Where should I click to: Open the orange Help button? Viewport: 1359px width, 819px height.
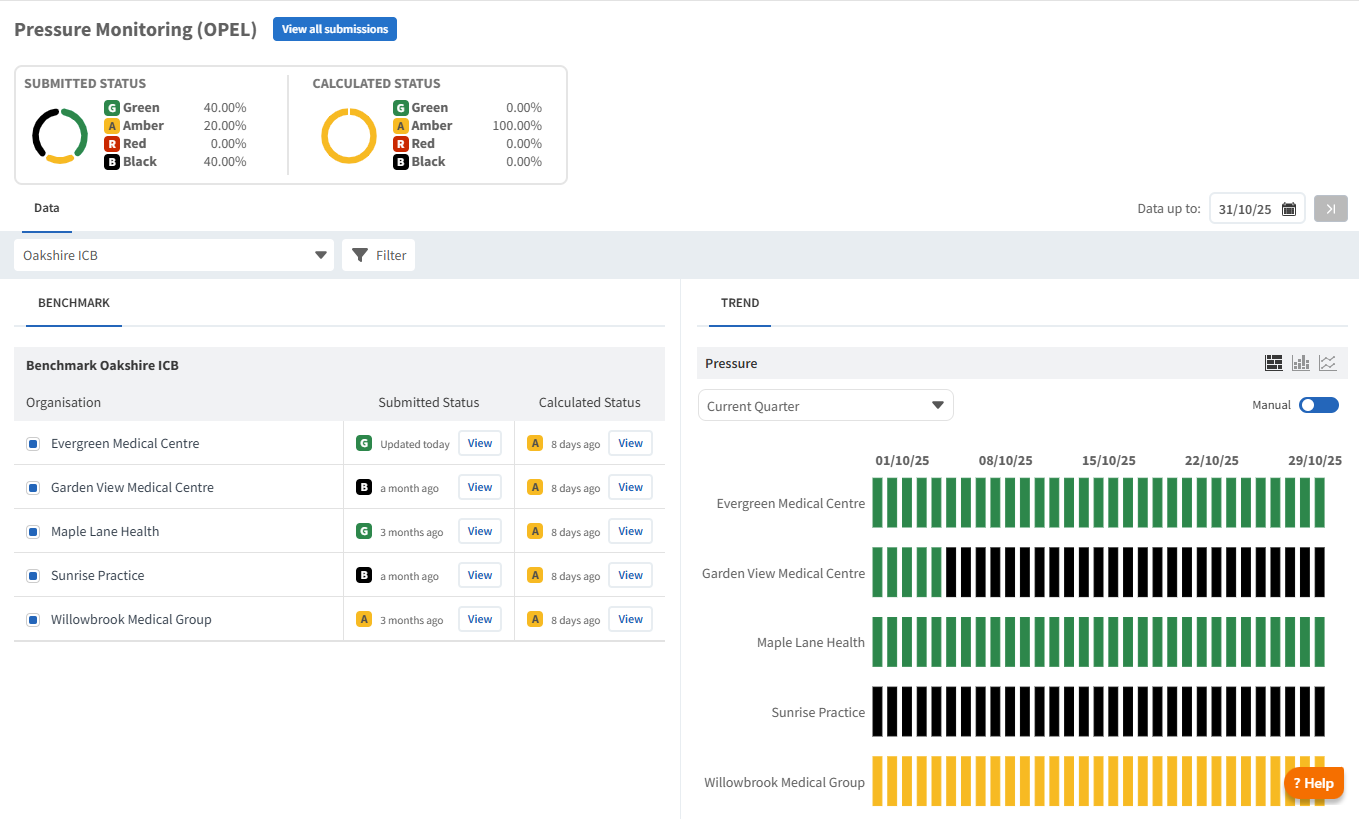[x=1314, y=783]
